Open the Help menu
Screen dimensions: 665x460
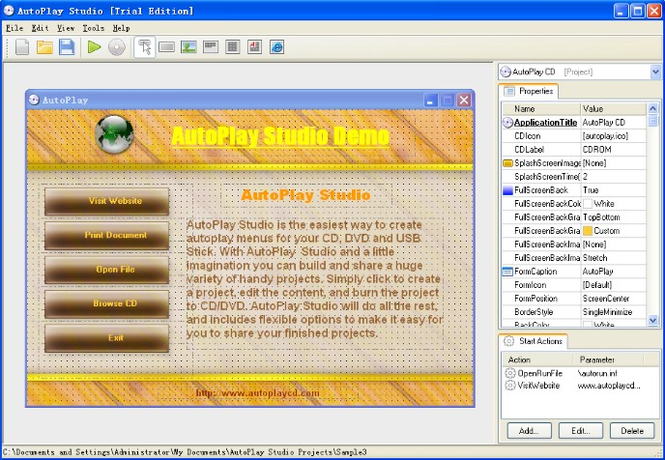pos(121,28)
